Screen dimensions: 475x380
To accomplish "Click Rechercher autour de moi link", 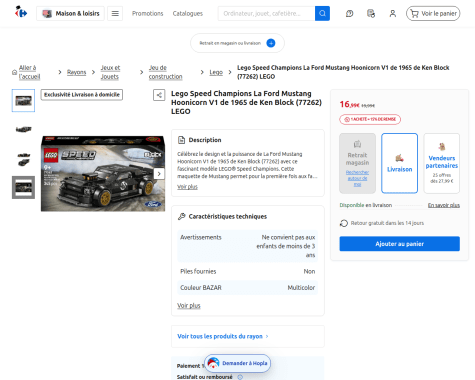I will coord(357,178).
